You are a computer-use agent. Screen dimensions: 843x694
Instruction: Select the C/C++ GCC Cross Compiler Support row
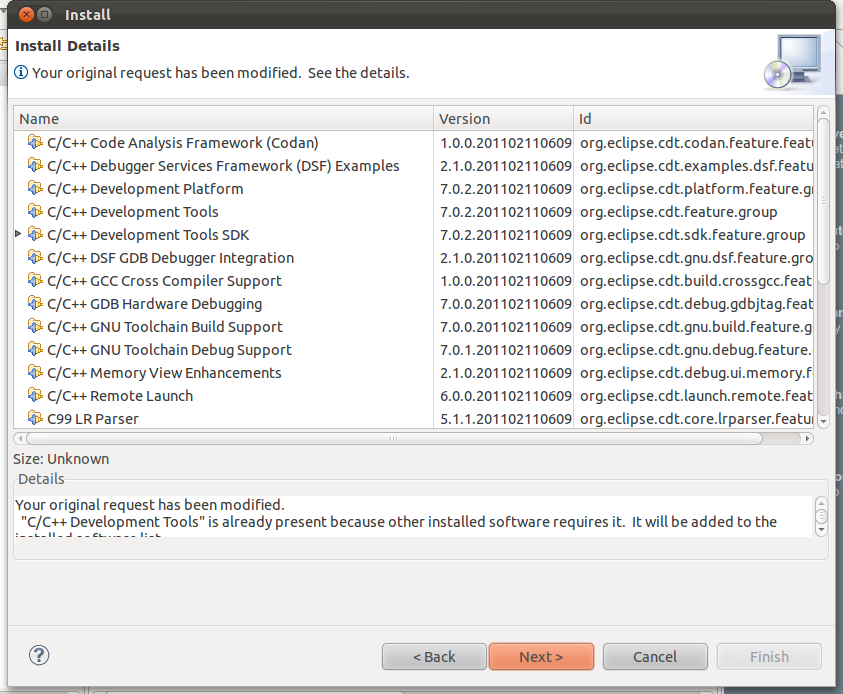point(164,281)
